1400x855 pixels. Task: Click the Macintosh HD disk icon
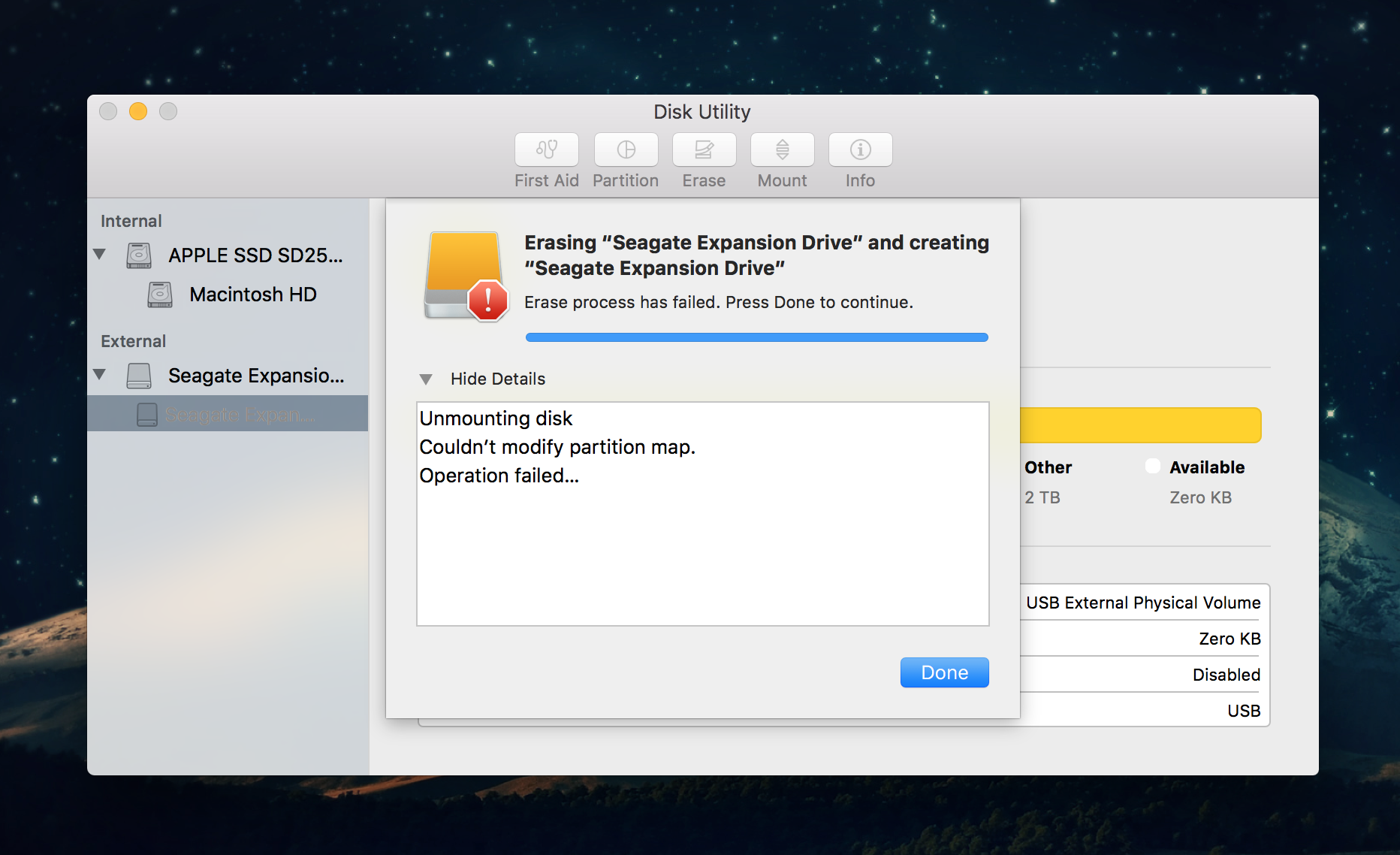pos(160,295)
